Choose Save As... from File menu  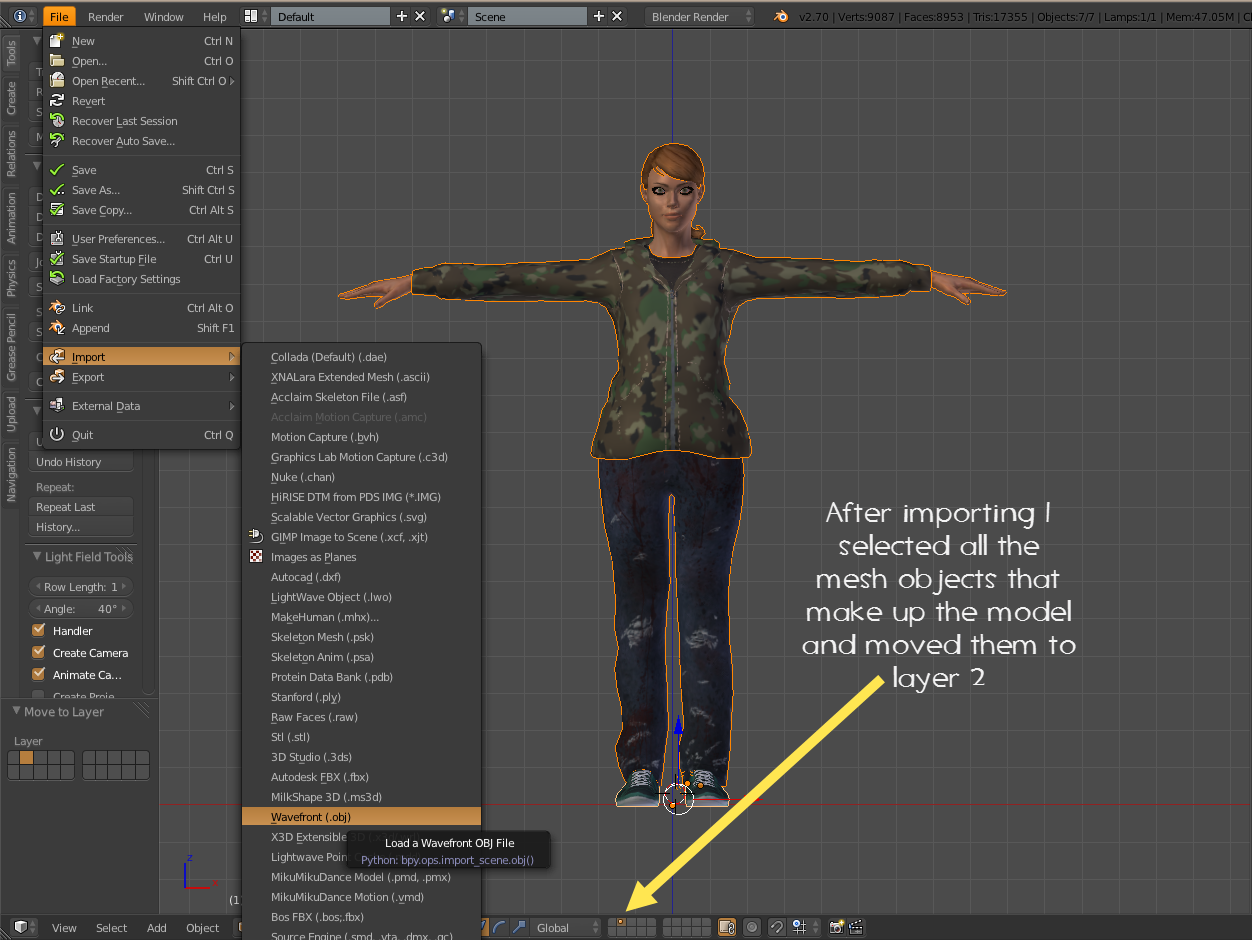click(x=141, y=190)
